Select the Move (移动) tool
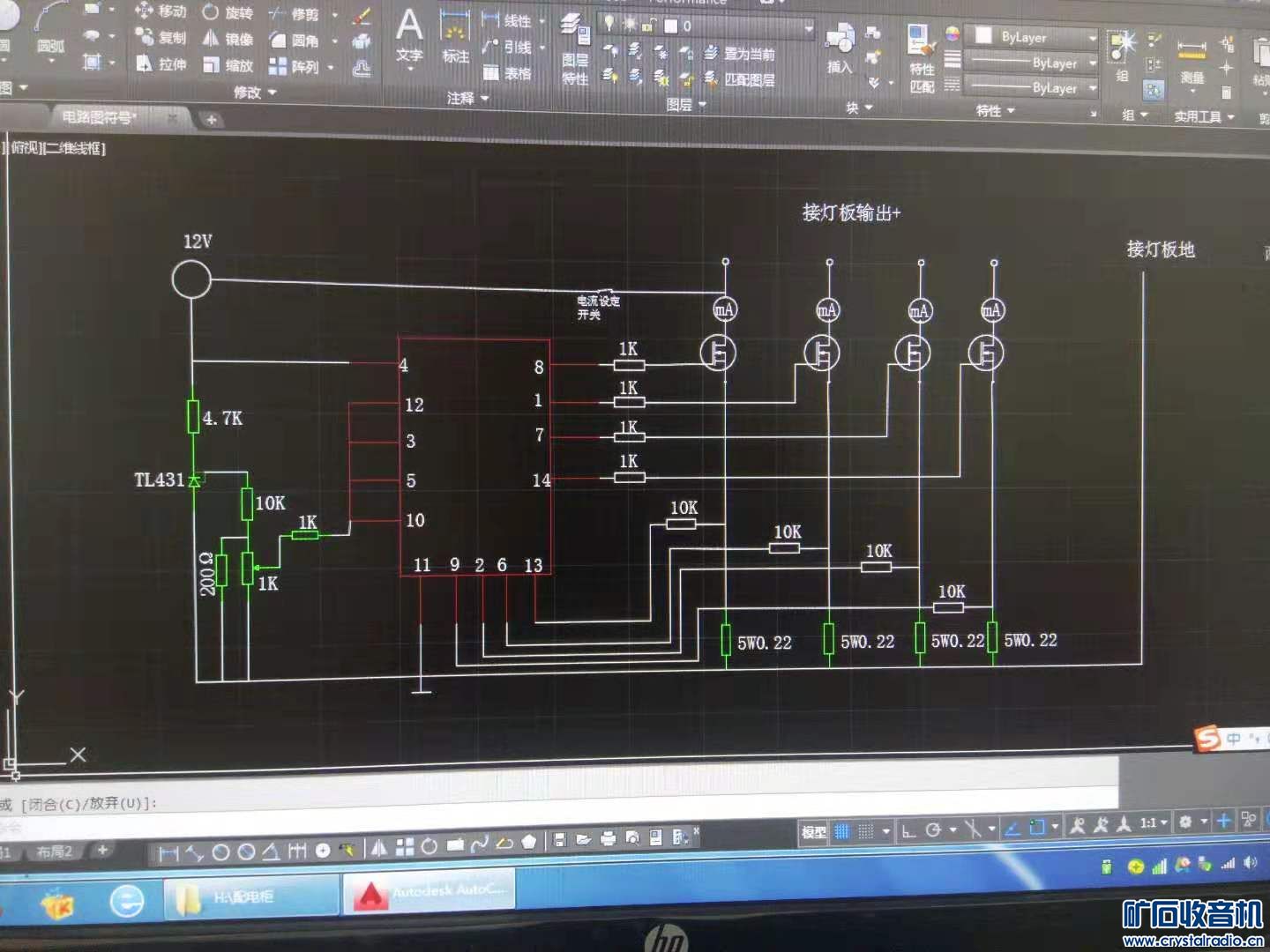This screenshot has height=952, width=1270. click(x=161, y=11)
